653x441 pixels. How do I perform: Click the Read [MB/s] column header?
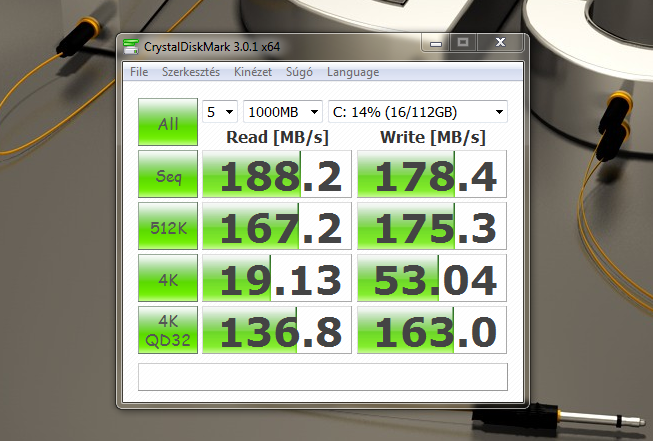pyautogui.click(x=277, y=137)
